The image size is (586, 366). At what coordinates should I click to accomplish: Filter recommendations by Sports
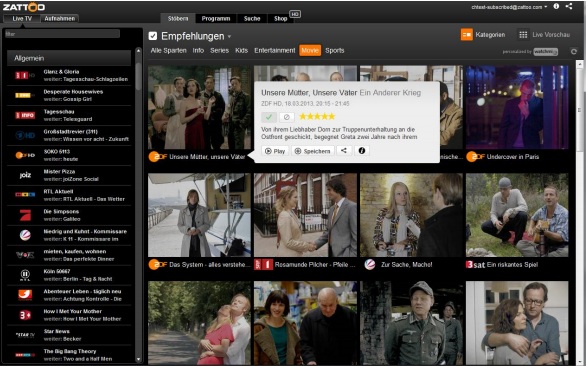click(334, 50)
